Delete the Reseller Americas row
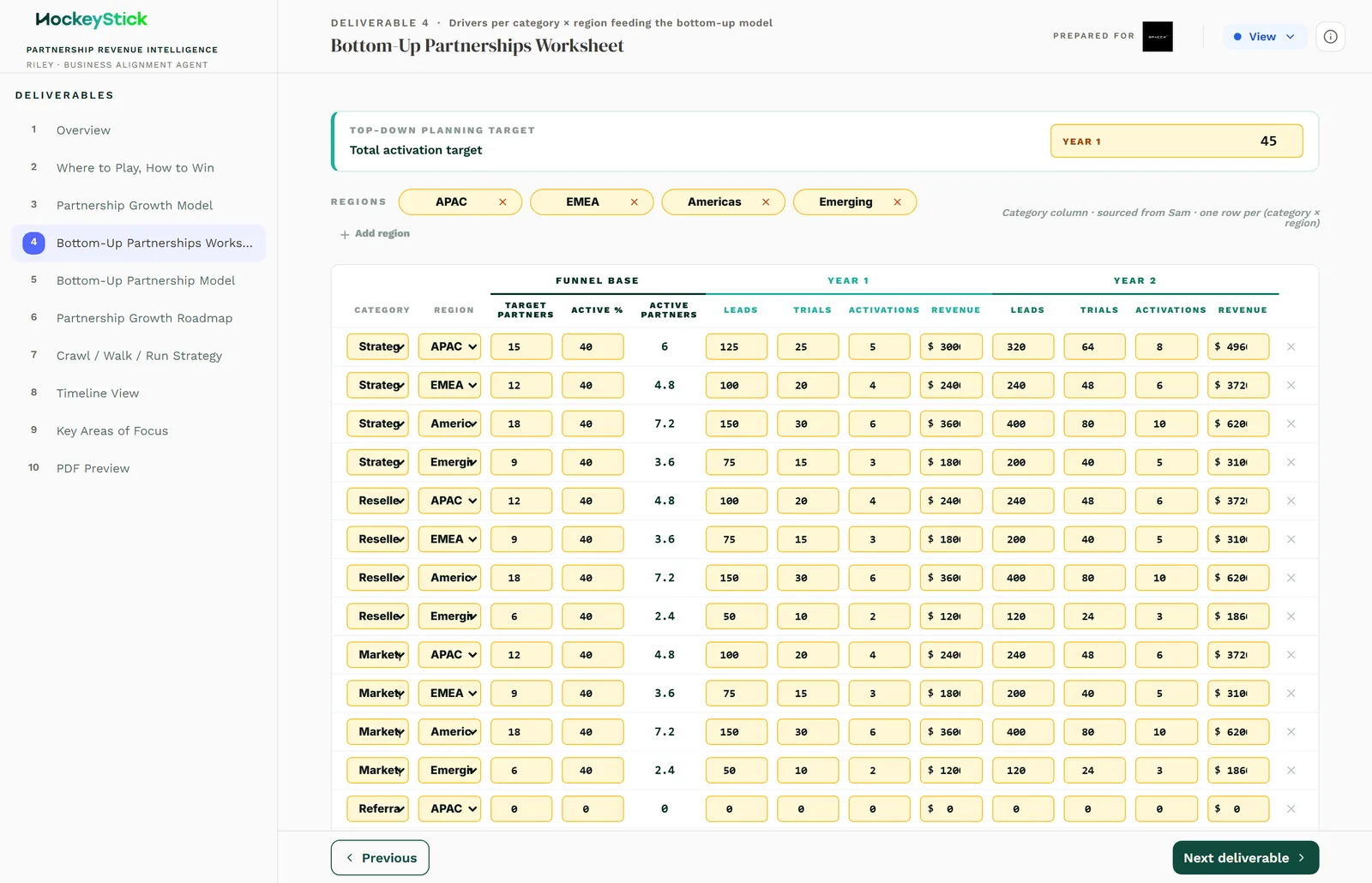 pyautogui.click(x=1291, y=578)
